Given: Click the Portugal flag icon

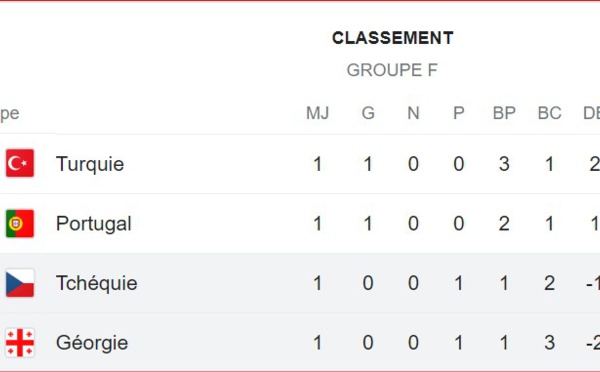Looking at the screenshot, I should click(x=20, y=224).
